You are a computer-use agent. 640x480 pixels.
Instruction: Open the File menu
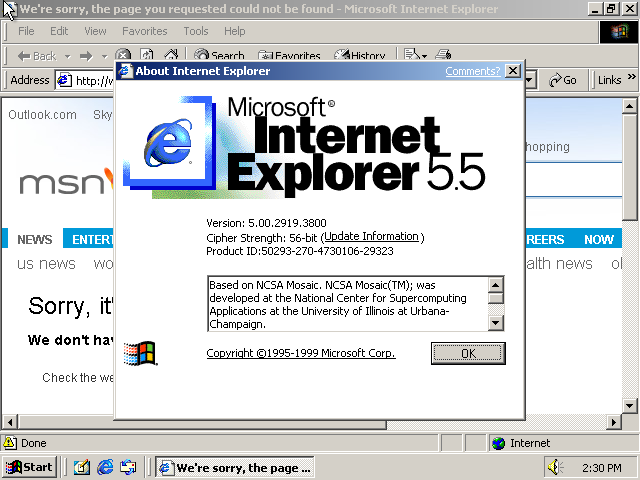coord(26,31)
